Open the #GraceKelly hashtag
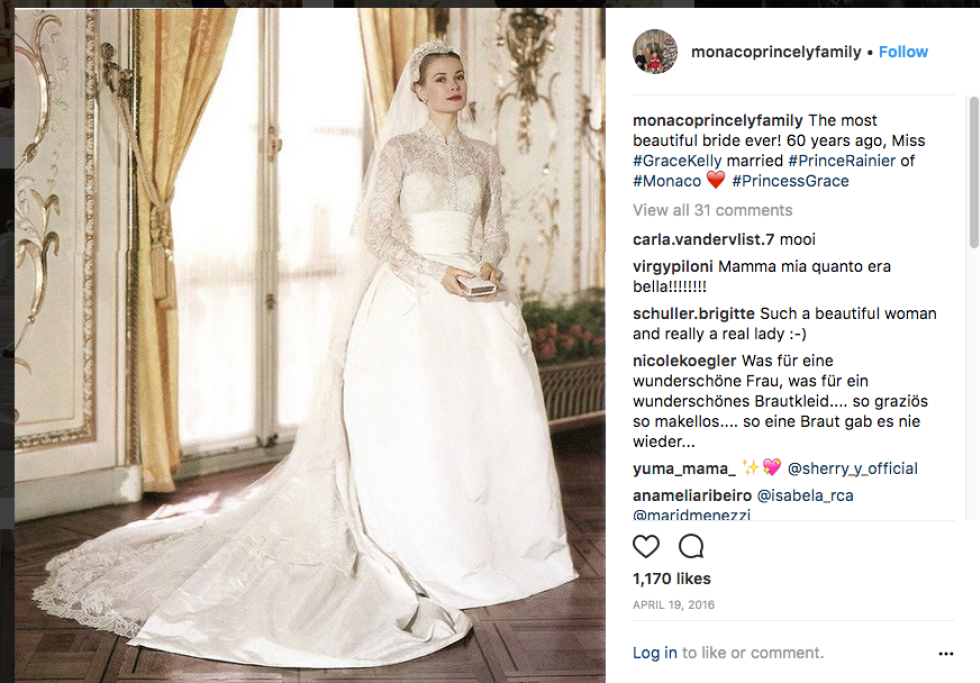This screenshot has height=683, width=980. pyautogui.click(x=677, y=161)
